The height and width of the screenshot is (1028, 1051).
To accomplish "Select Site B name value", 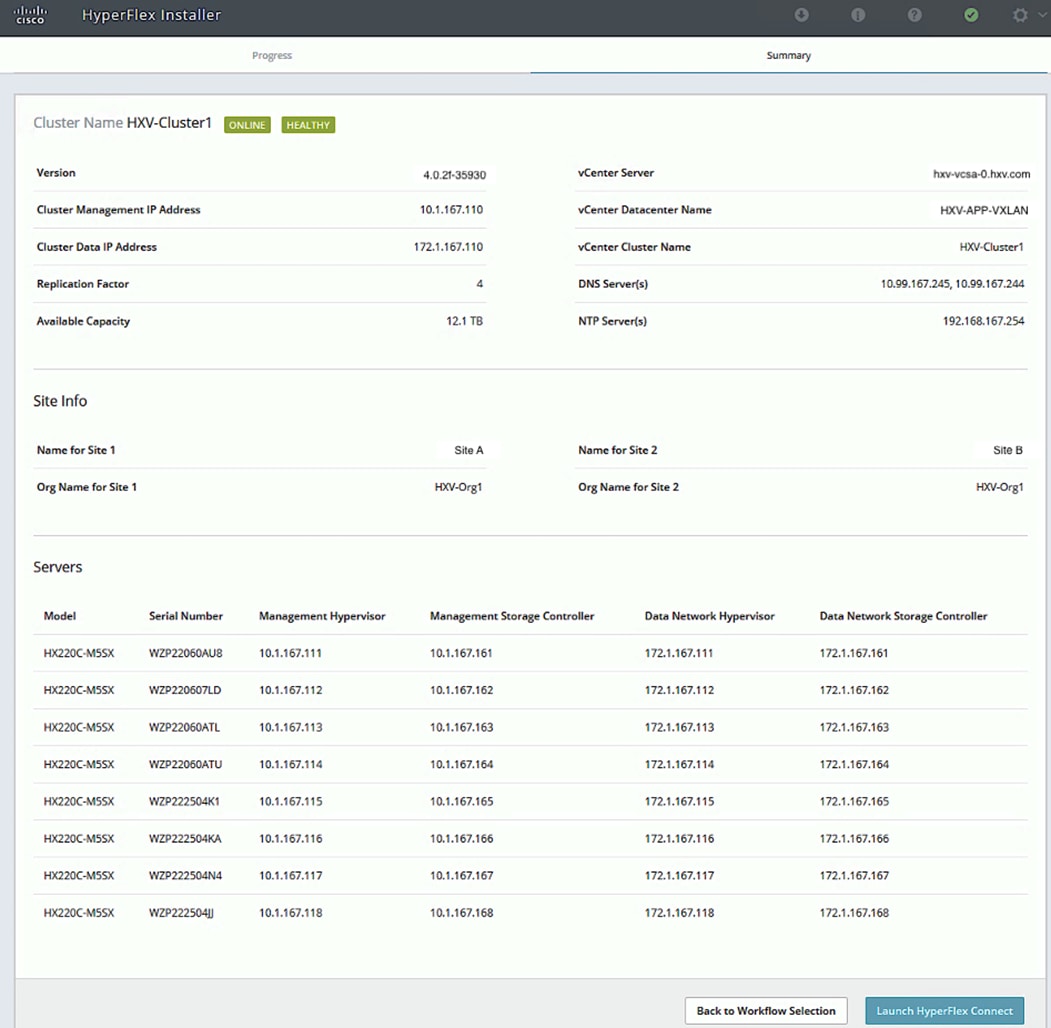I will click(1007, 450).
